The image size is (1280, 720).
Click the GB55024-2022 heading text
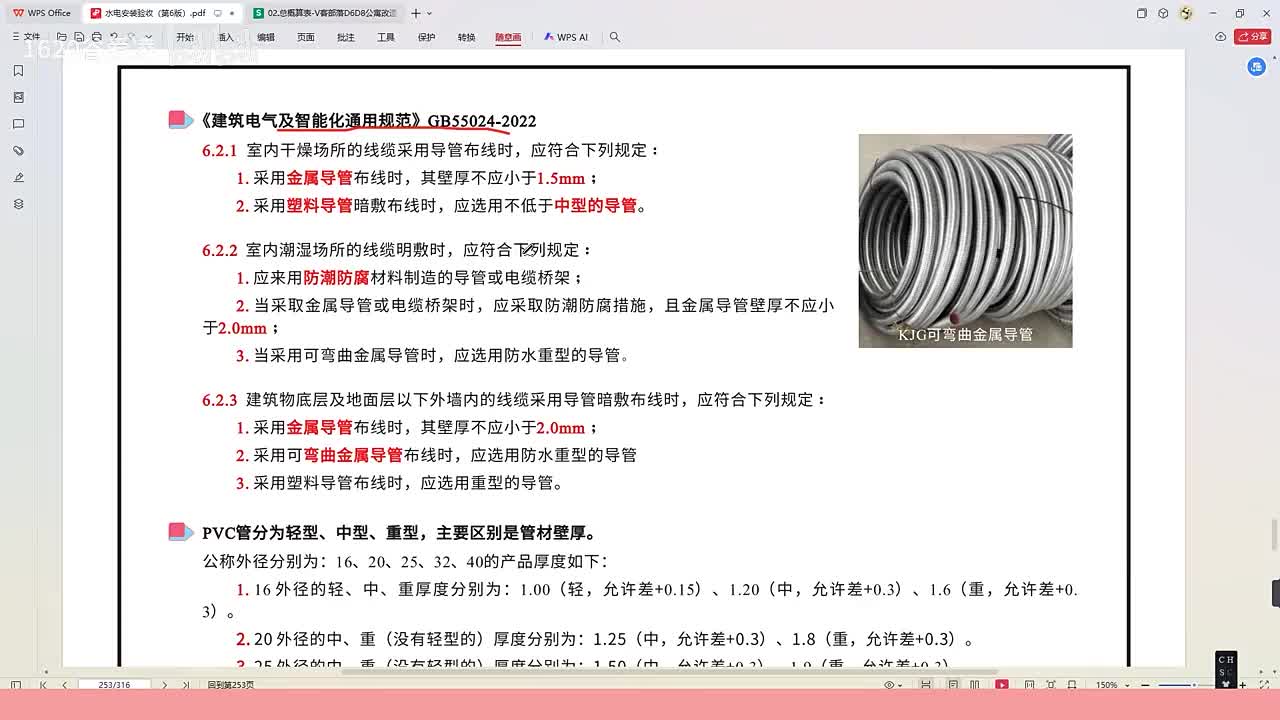[482, 121]
